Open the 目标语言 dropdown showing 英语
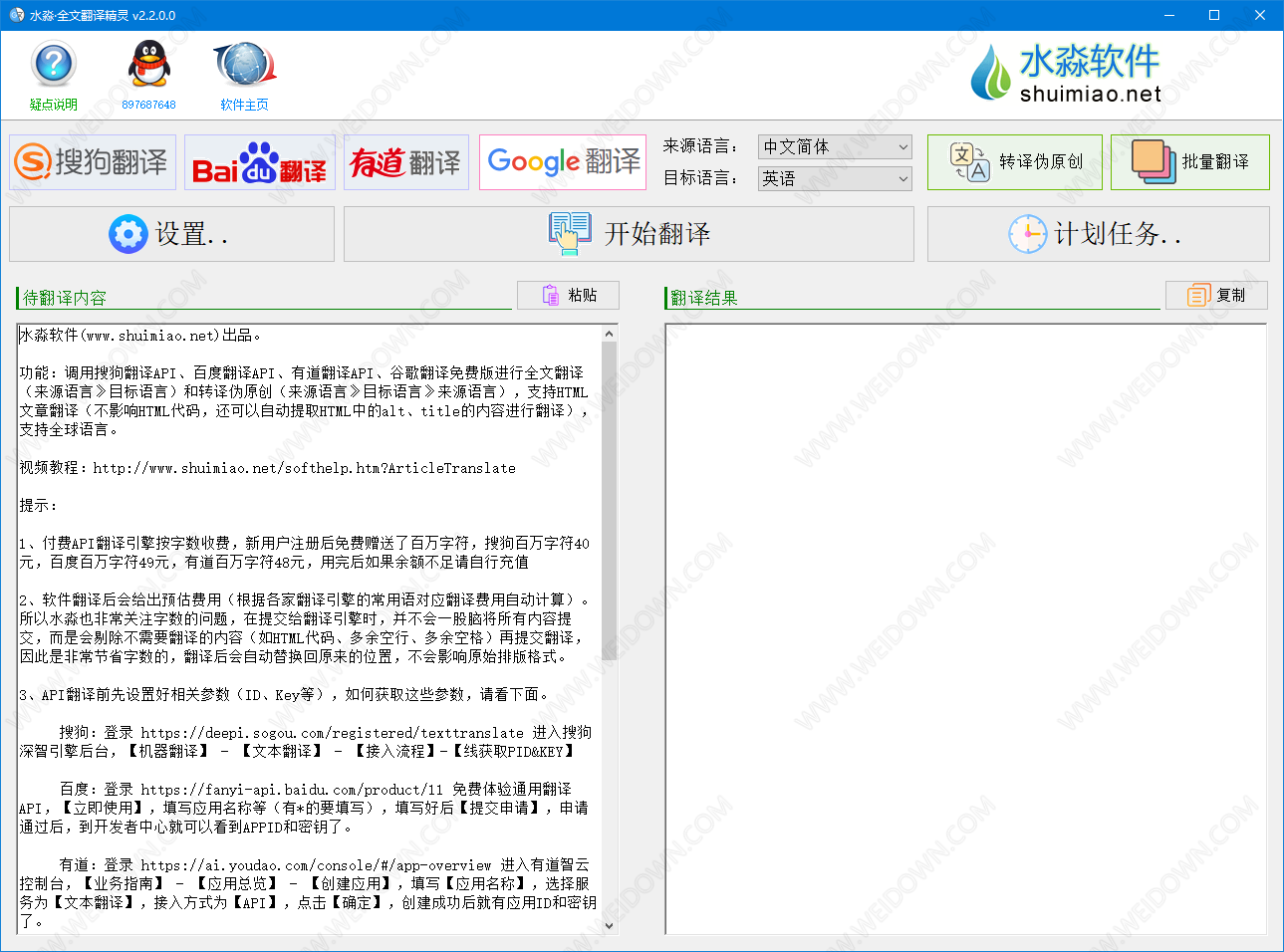Viewport: 1284px width, 952px height. pyautogui.click(x=835, y=178)
